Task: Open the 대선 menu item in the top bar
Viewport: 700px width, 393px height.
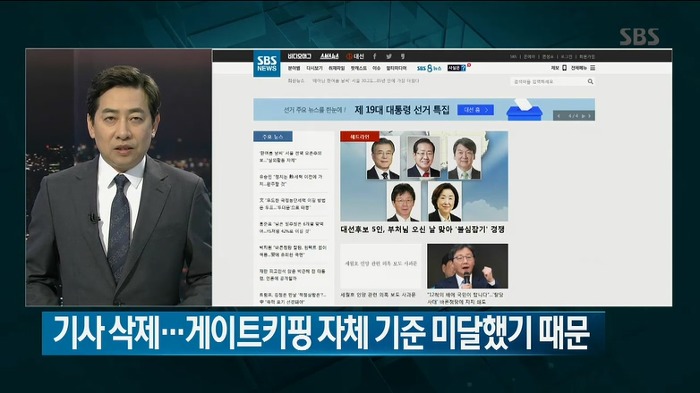Action: [356, 56]
